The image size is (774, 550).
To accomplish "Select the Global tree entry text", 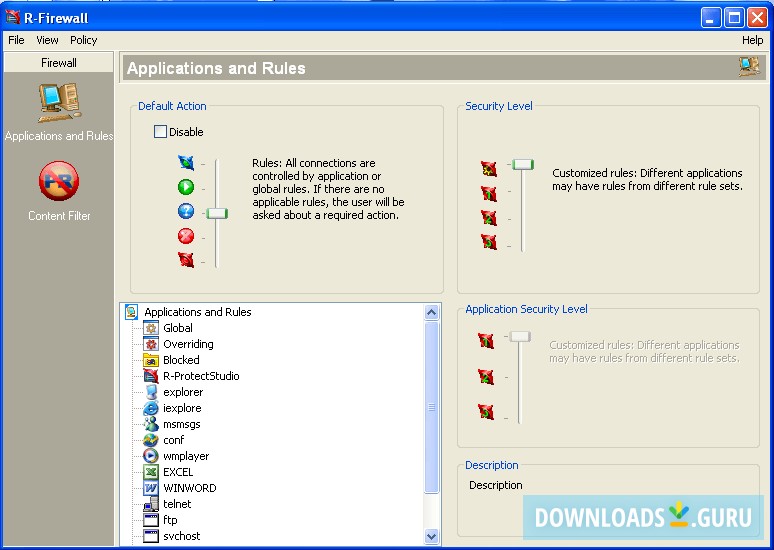I will pyautogui.click(x=178, y=328).
